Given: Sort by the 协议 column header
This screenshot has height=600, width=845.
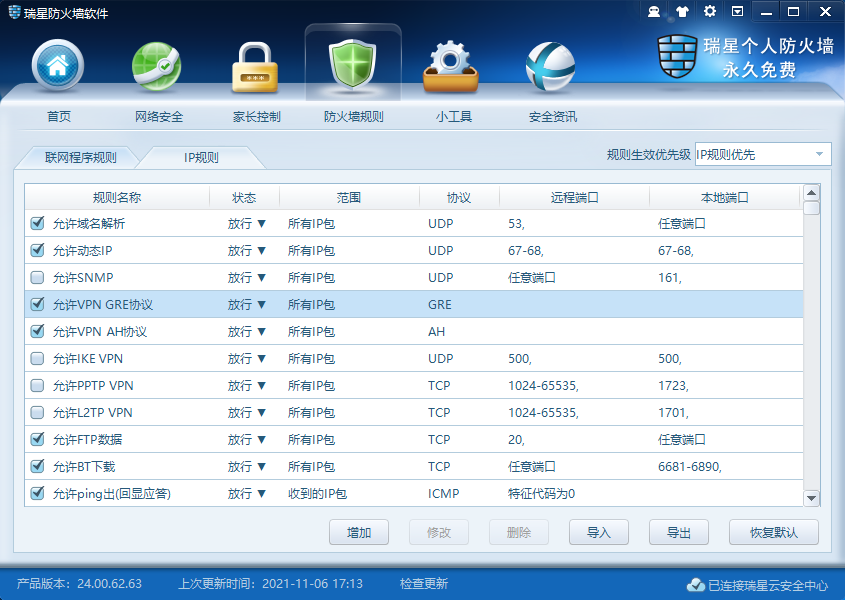Looking at the screenshot, I should click(459, 197).
